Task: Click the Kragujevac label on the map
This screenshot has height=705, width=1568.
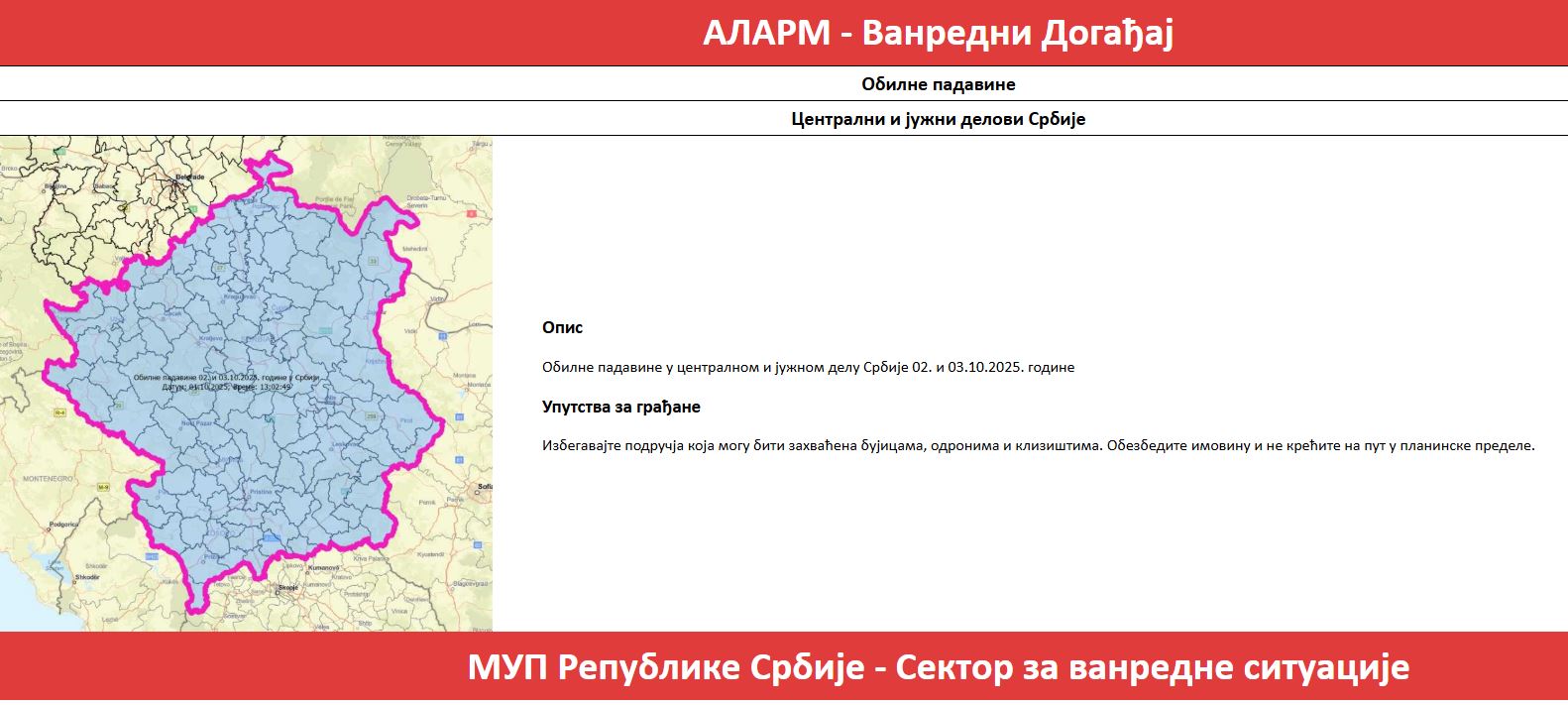Action: pyautogui.click(x=241, y=296)
